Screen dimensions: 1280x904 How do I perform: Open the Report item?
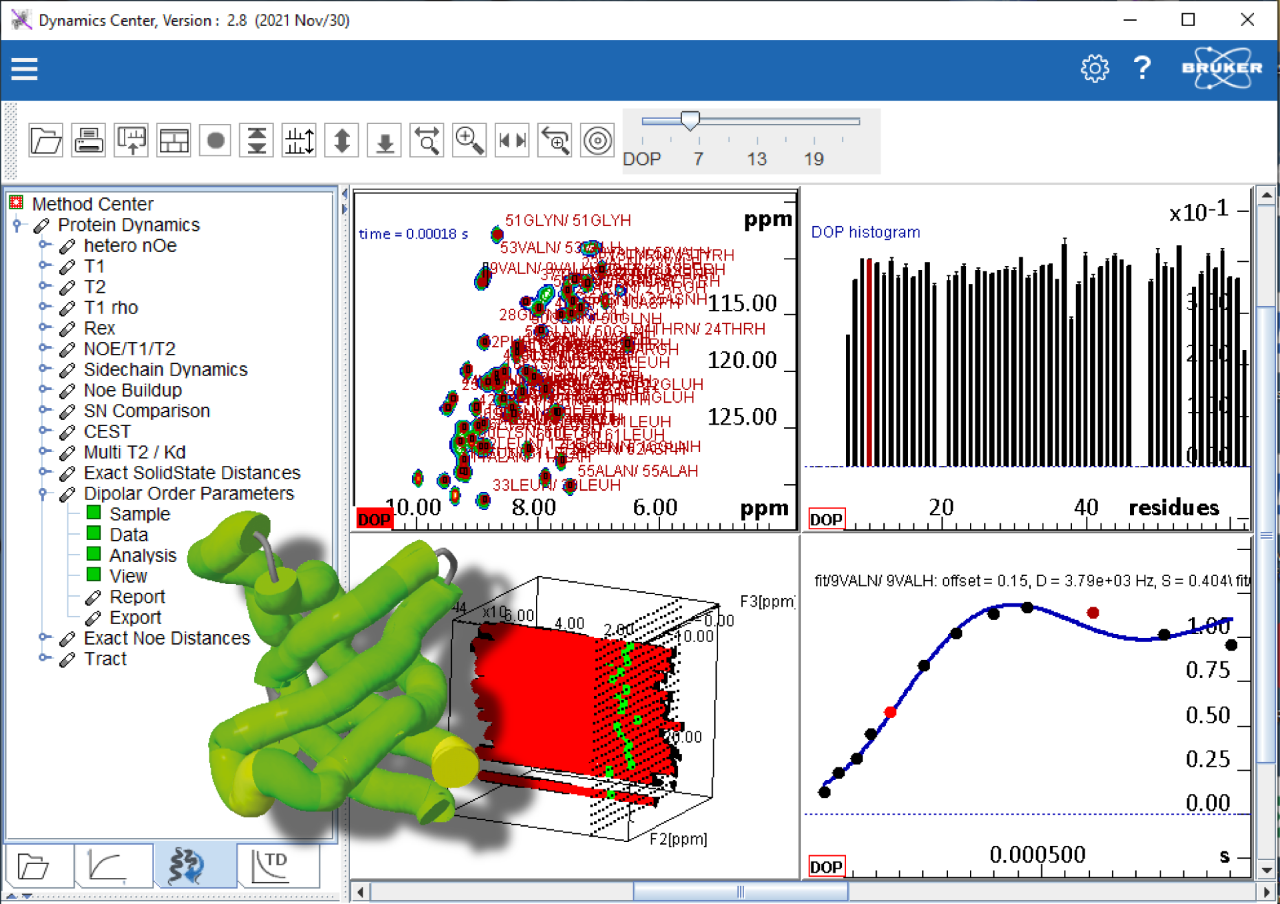point(137,597)
